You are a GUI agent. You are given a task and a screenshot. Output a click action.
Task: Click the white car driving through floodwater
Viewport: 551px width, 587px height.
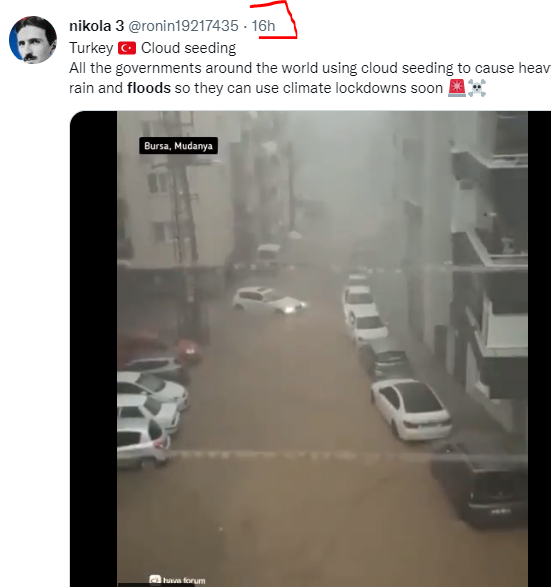click(269, 300)
